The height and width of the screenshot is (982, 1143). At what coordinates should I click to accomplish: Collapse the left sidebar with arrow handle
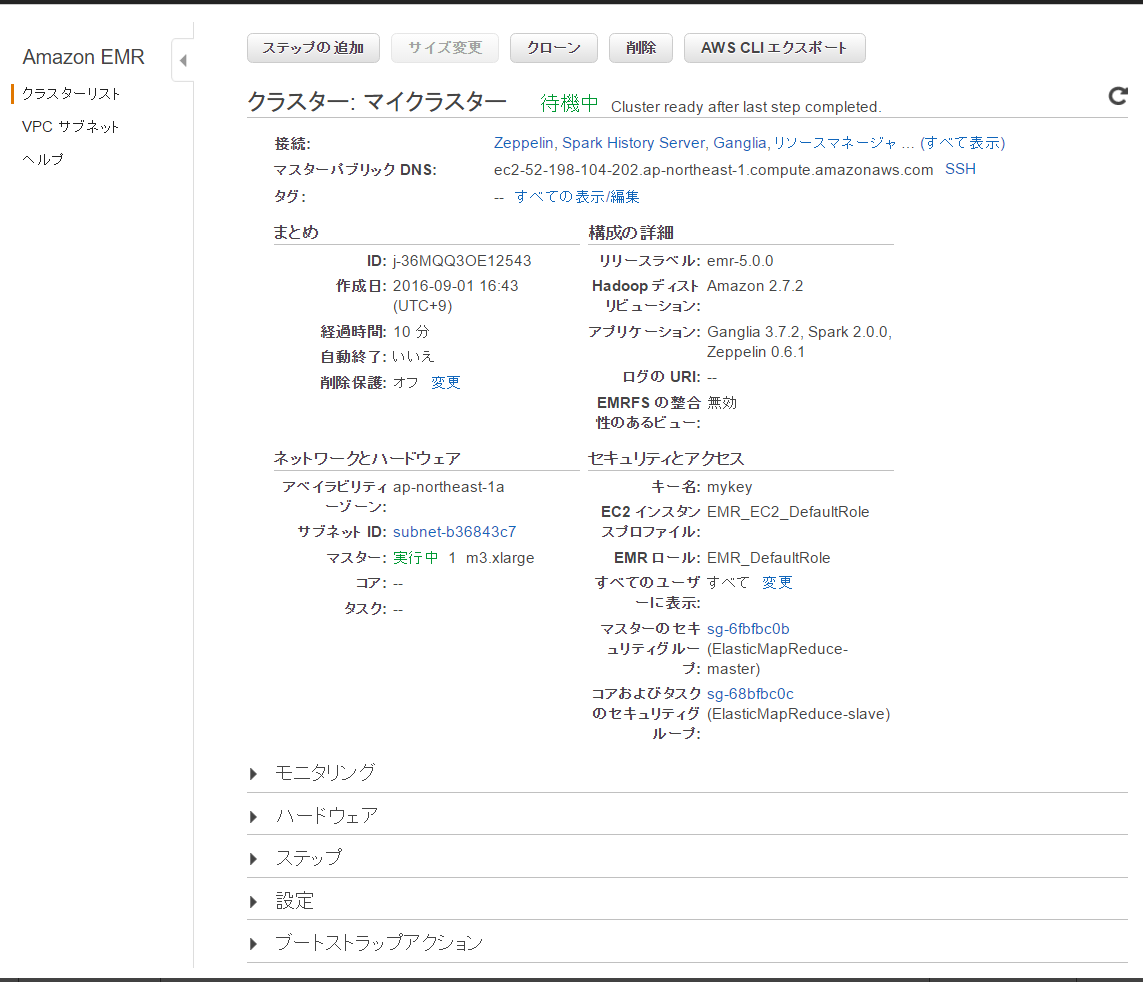tap(182, 61)
